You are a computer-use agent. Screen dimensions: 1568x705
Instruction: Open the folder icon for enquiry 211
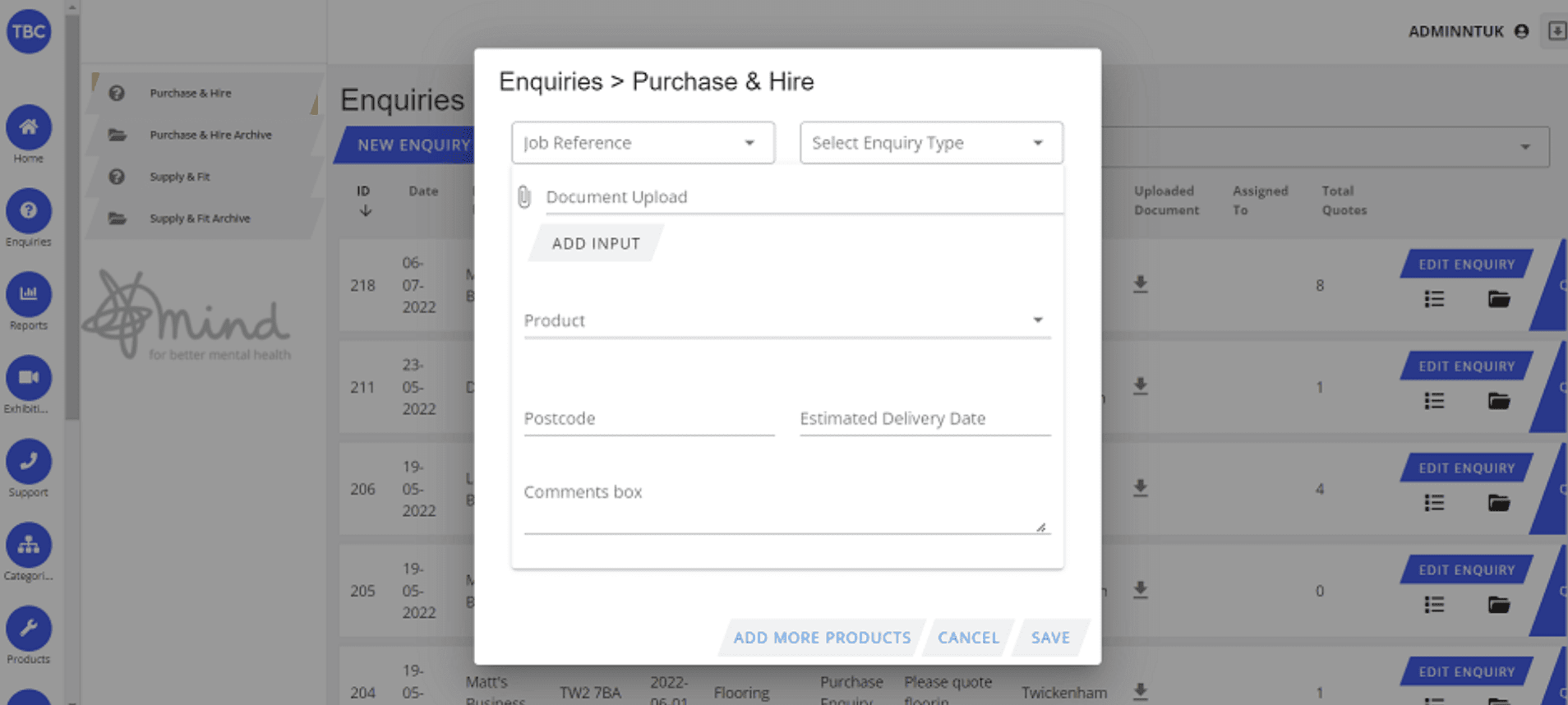click(1498, 401)
